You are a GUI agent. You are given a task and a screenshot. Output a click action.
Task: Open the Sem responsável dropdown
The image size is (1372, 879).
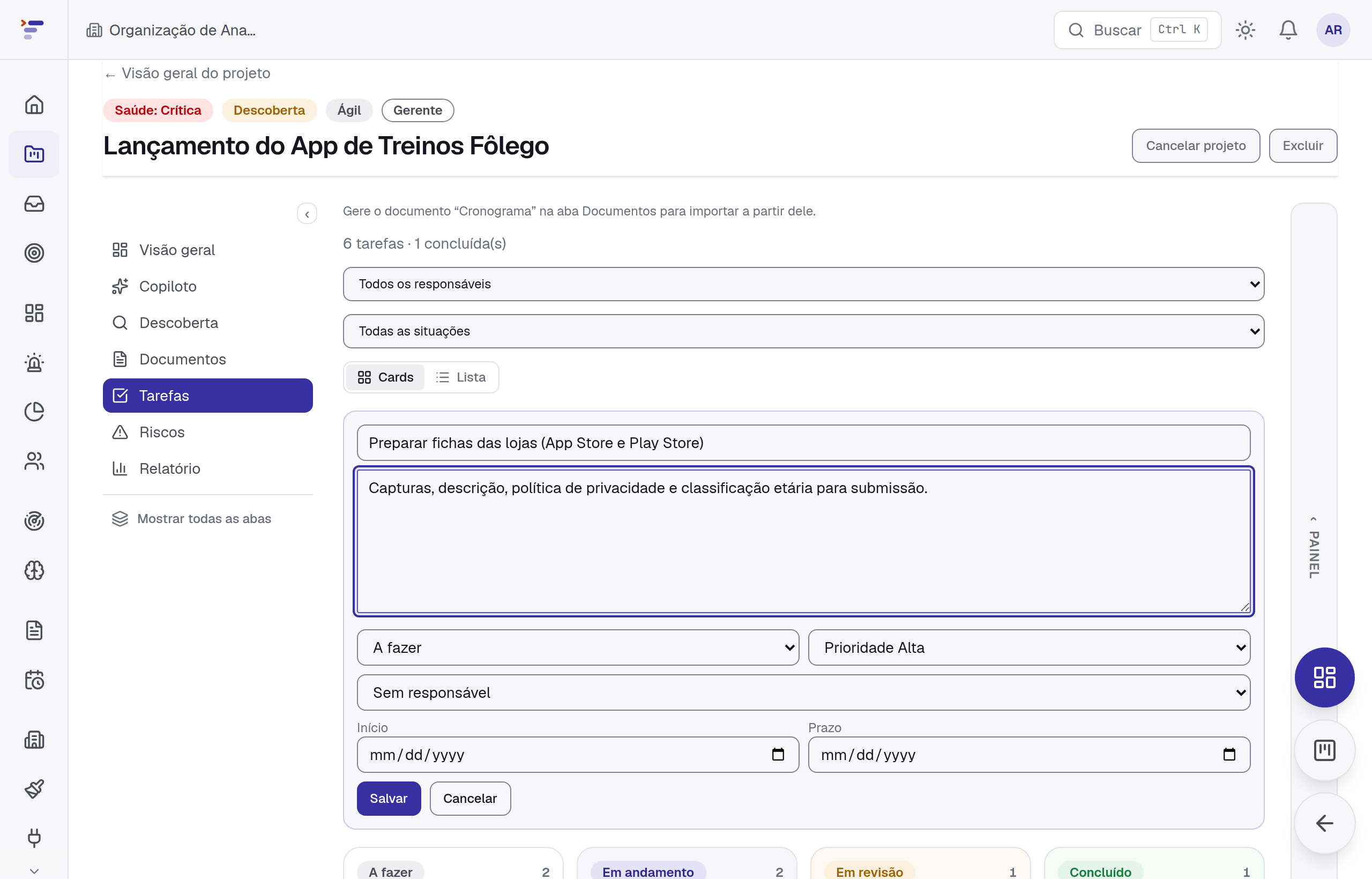(x=803, y=692)
